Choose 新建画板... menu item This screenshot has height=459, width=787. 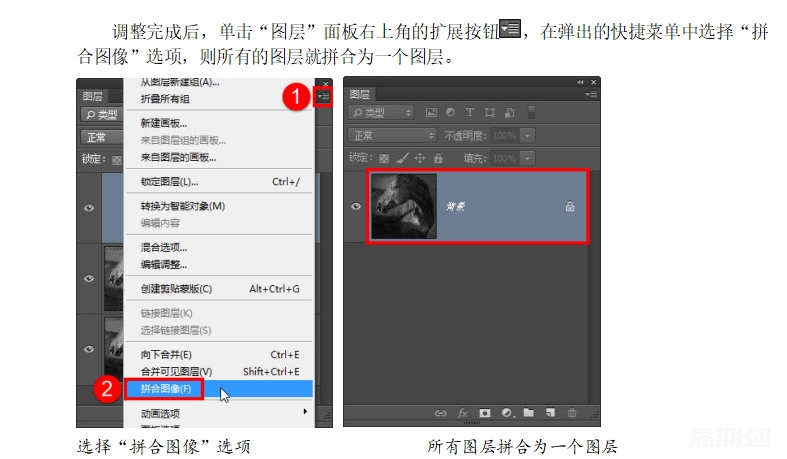(x=219, y=123)
